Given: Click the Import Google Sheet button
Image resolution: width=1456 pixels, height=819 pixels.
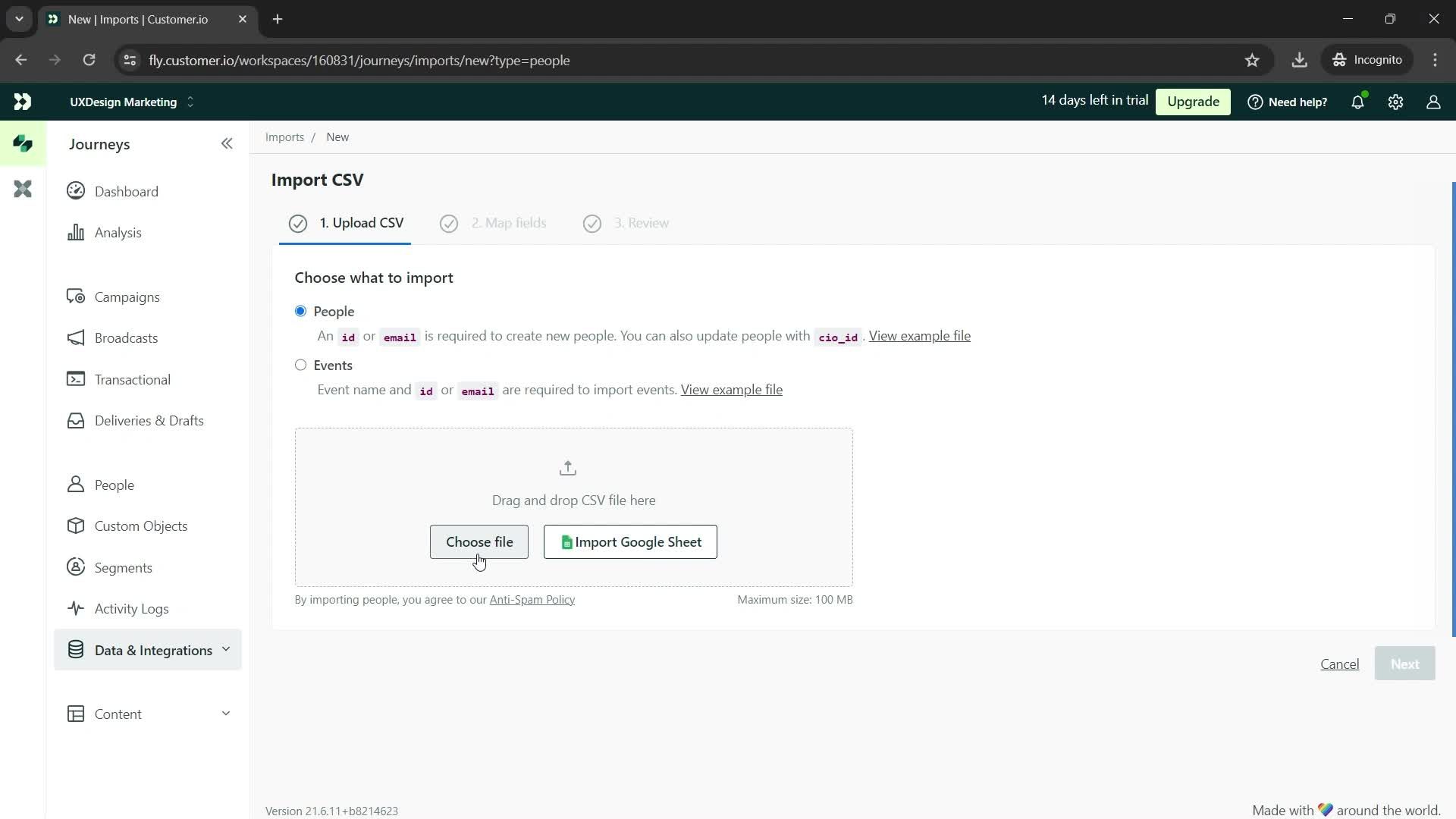Looking at the screenshot, I should [630, 541].
